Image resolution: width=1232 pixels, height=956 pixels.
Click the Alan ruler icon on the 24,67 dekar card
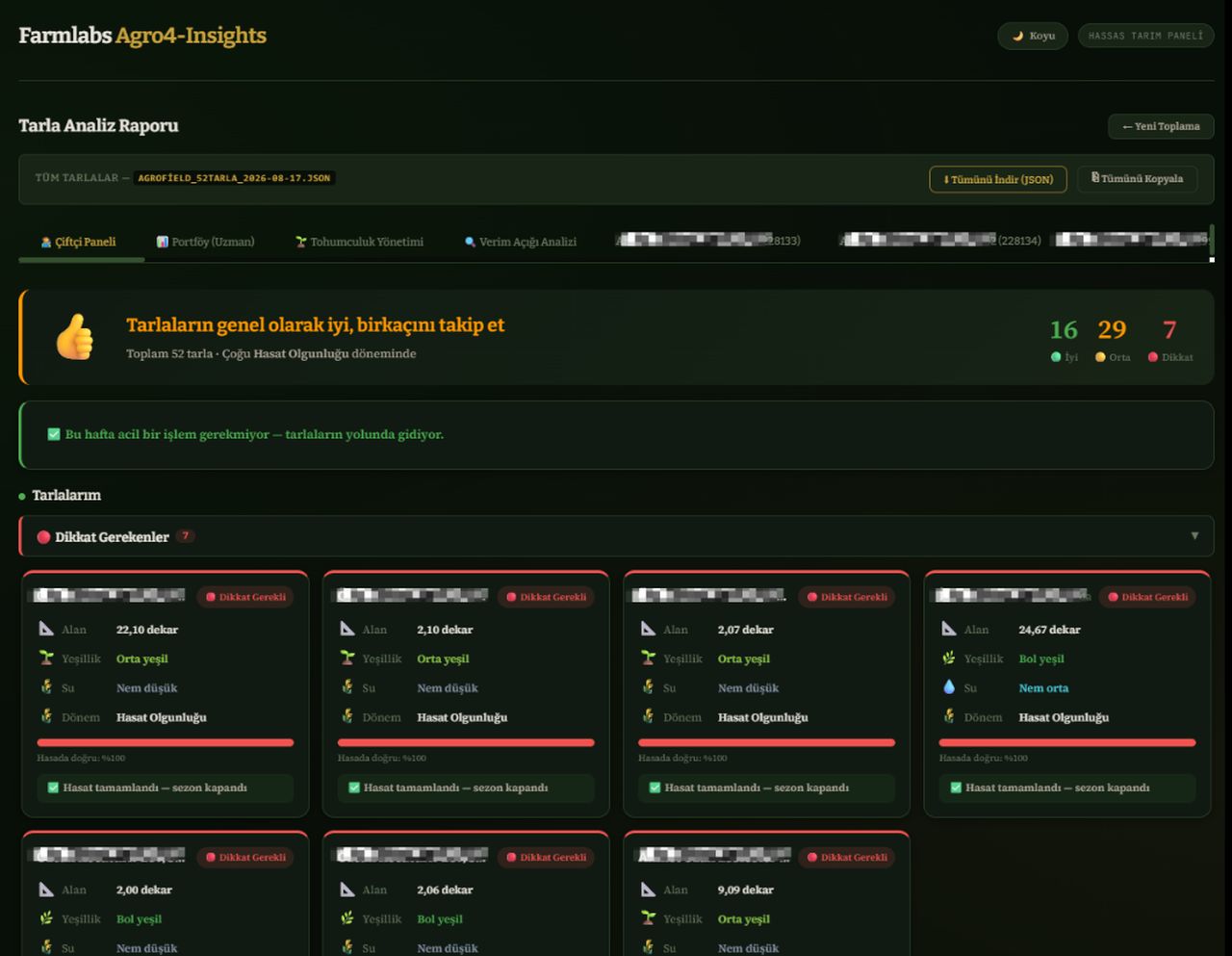pyautogui.click(x=949, y=629)
